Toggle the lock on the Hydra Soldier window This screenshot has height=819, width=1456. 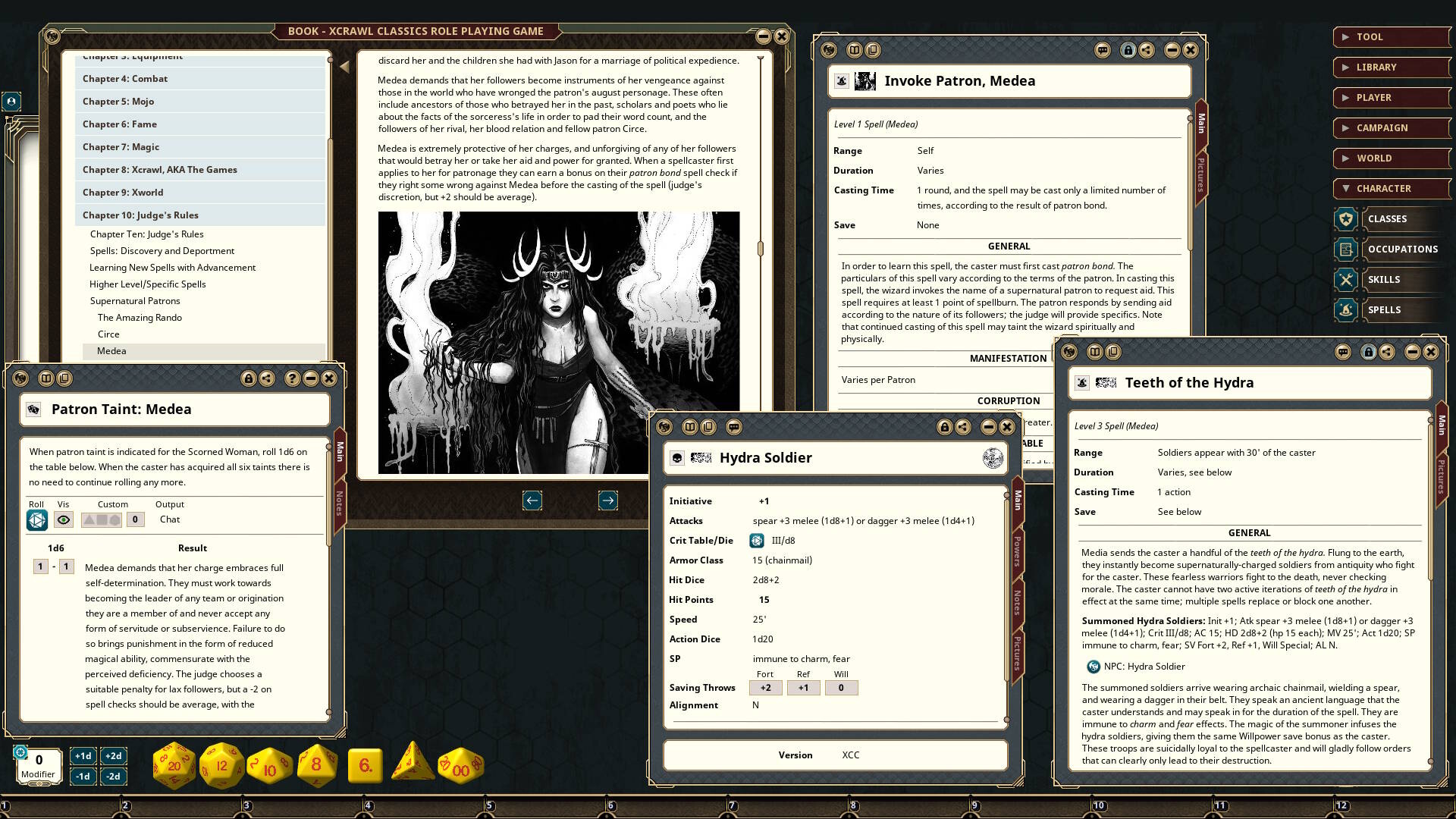(944, 427)
